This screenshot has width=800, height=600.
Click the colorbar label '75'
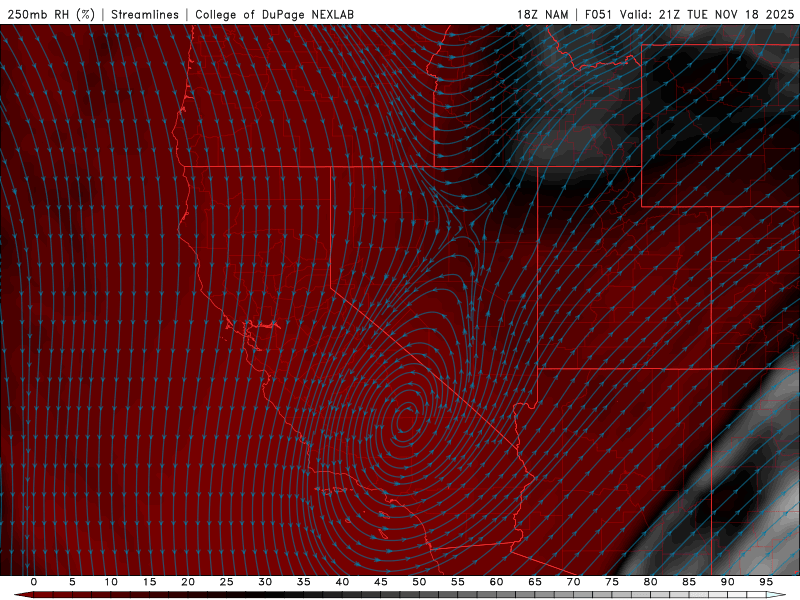coord(612,582)
